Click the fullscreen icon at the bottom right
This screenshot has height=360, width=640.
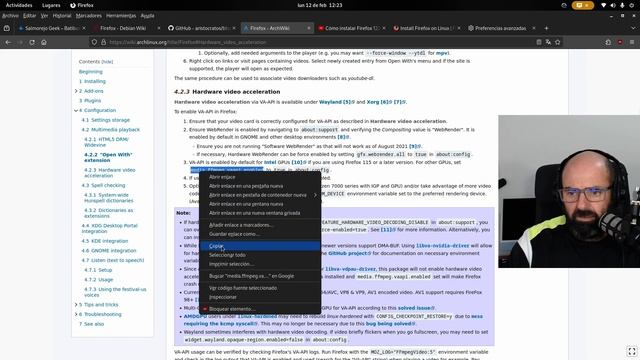(x=632, y=351)
